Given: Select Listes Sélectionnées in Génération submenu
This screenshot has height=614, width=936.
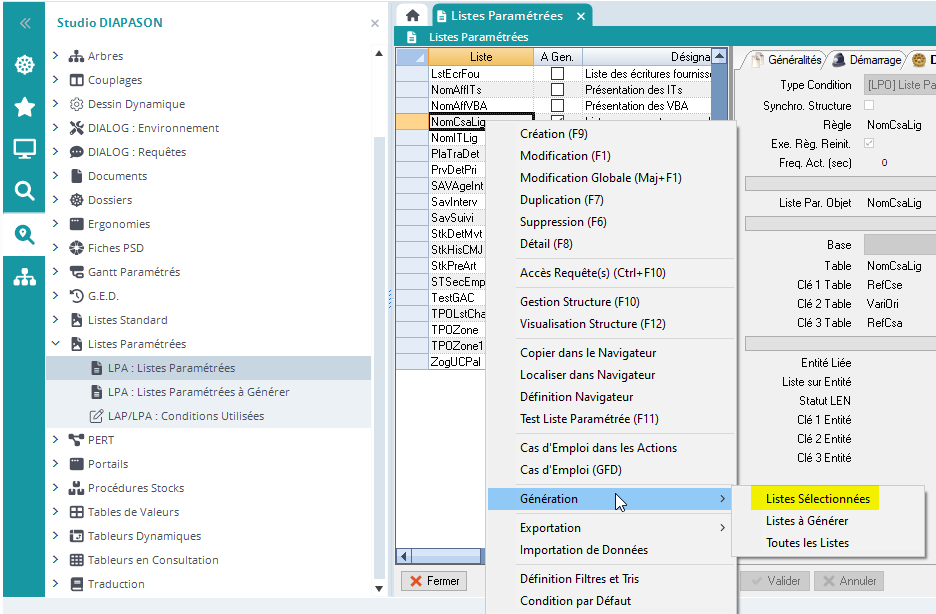Looking at the screenshot, I should point(817,499).
